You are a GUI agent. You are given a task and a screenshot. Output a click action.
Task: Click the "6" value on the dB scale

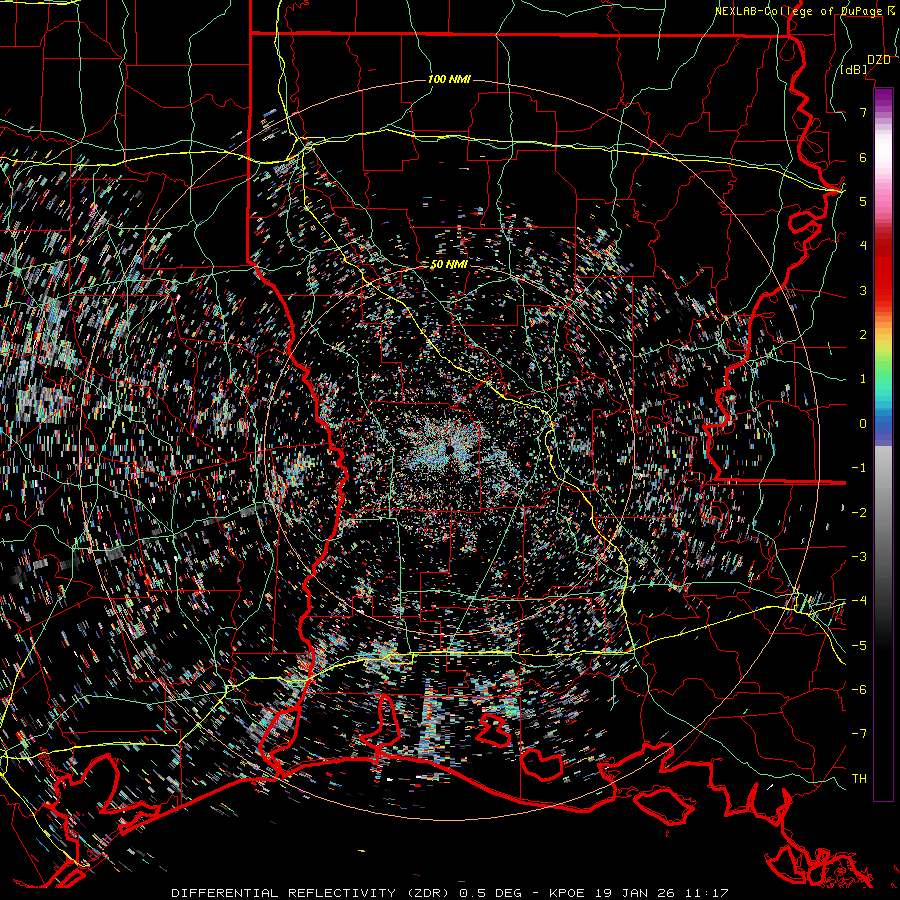863,157
